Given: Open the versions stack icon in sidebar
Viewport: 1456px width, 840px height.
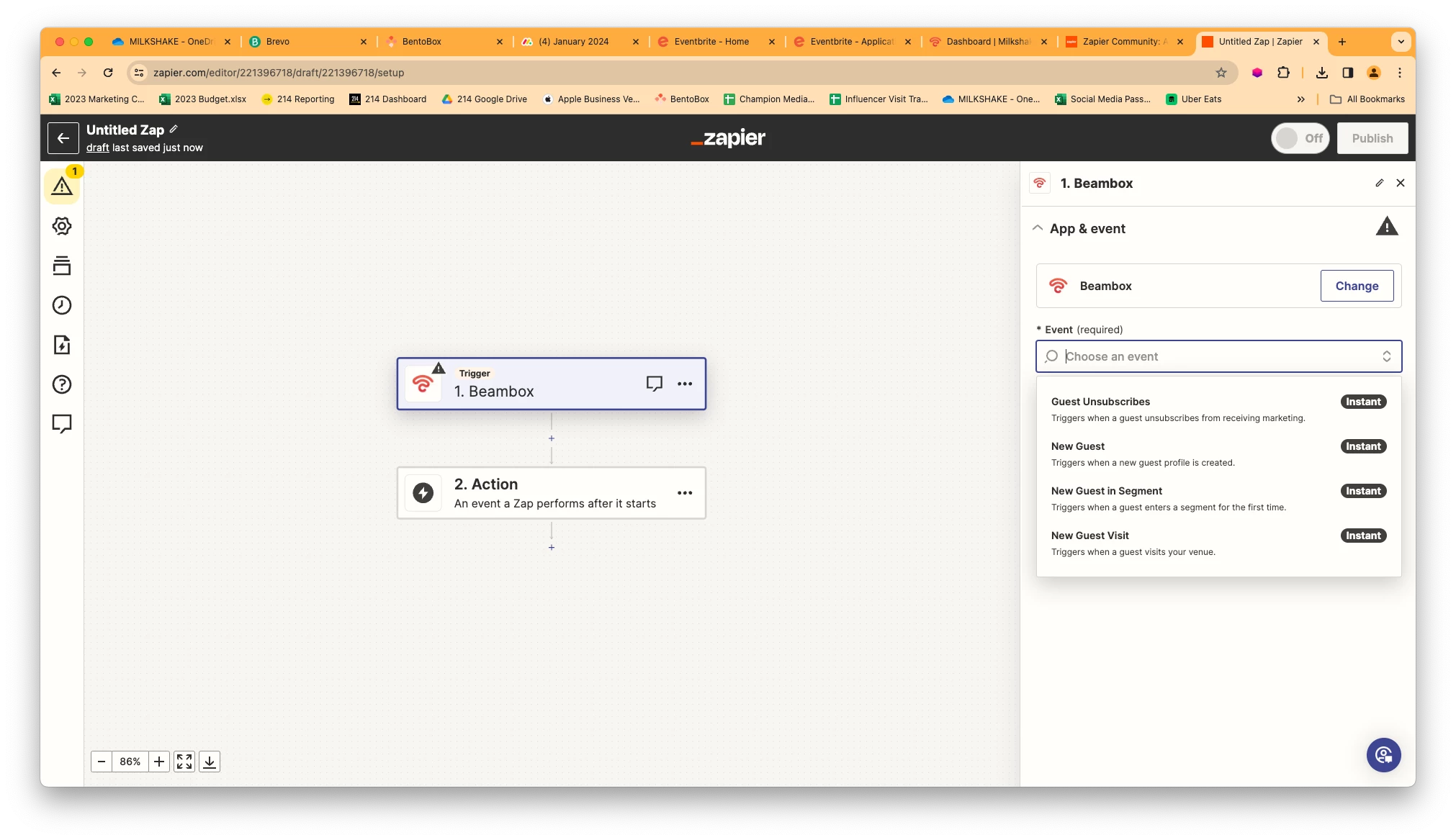Looking at the screenshot, I should coord(62,266).
